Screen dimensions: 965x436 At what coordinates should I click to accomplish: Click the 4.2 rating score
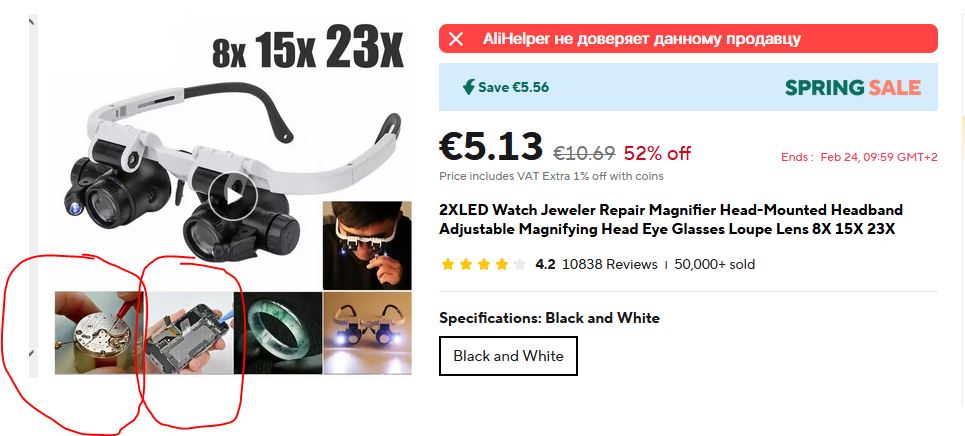[545, 264]
